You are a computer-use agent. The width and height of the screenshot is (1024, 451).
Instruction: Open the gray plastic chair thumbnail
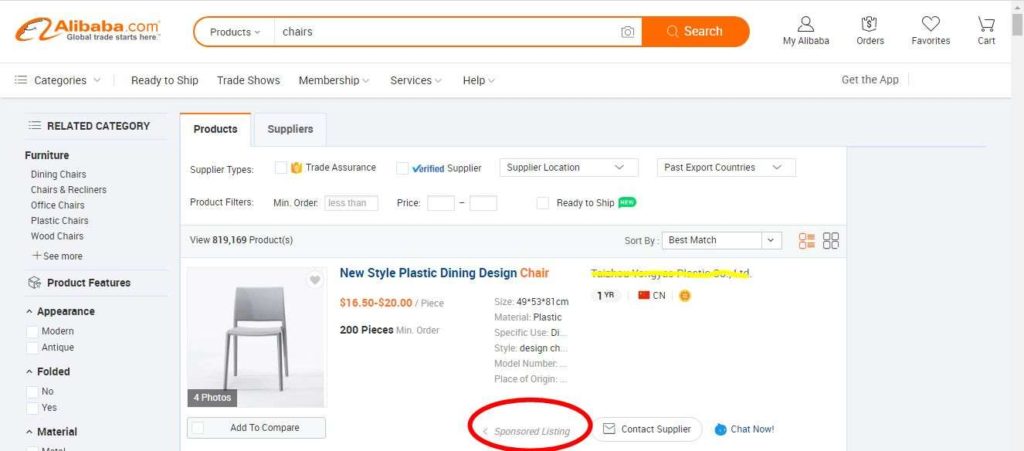coord(256,338)
